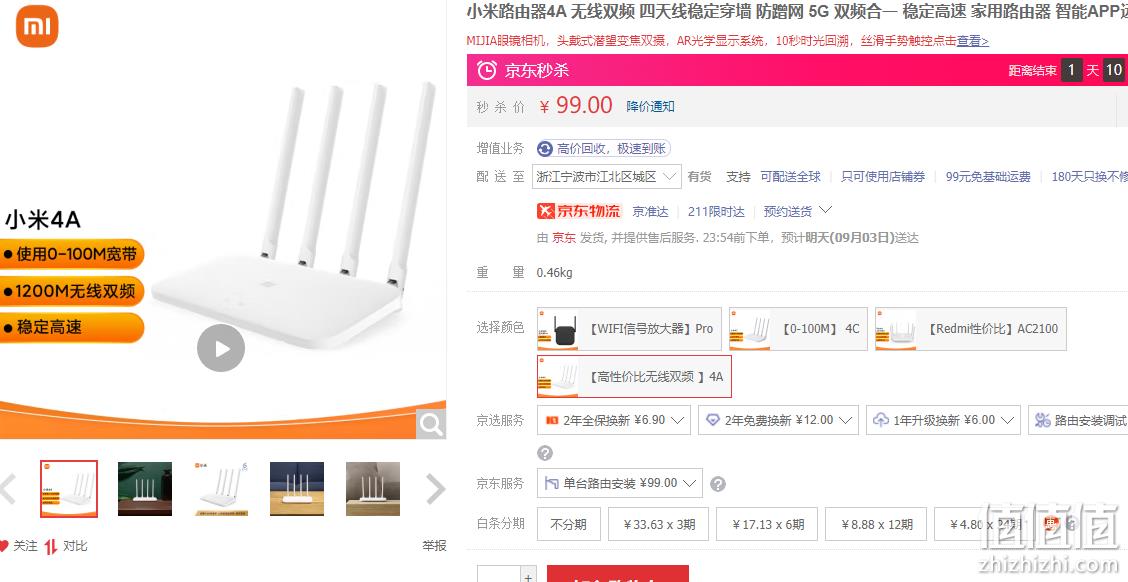Expand the 2年全保换新 ¥6.90 dropdown
The width and height of the screenshot is (1128, 582).
point(614,420)
